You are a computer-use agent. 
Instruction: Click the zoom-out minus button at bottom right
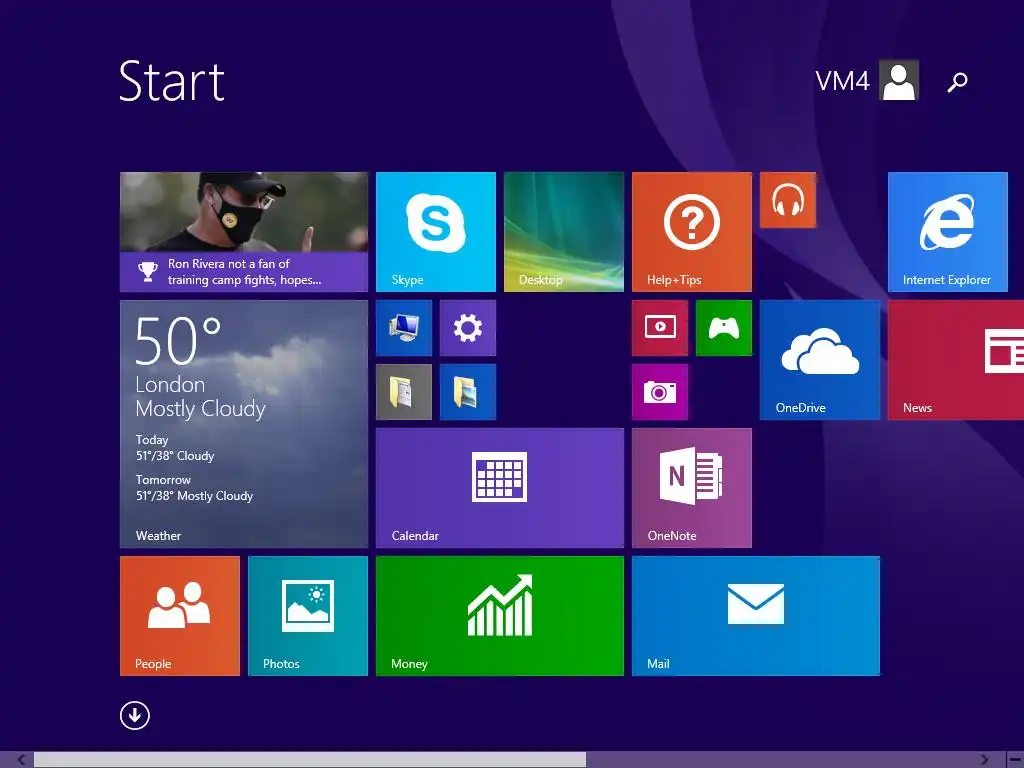(1015, 760)
